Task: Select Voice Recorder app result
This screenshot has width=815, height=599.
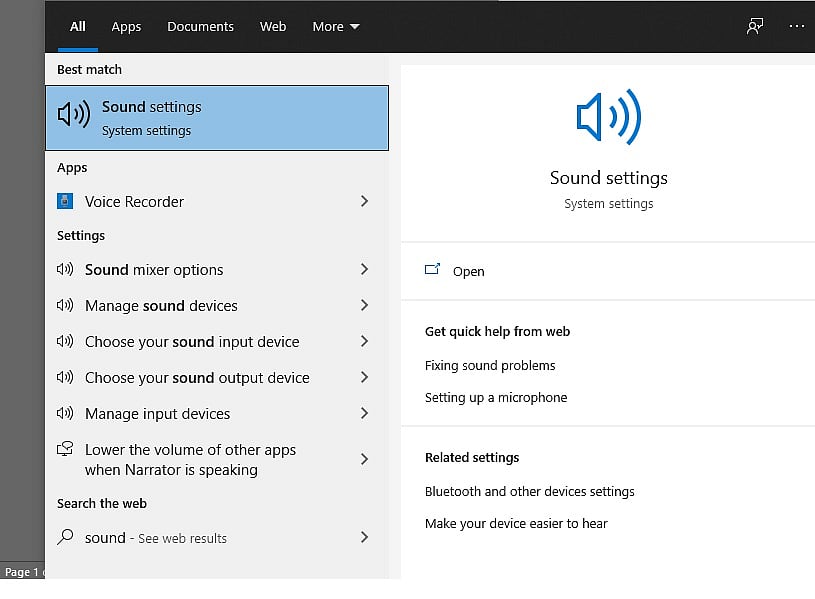Action: (217, 201)
